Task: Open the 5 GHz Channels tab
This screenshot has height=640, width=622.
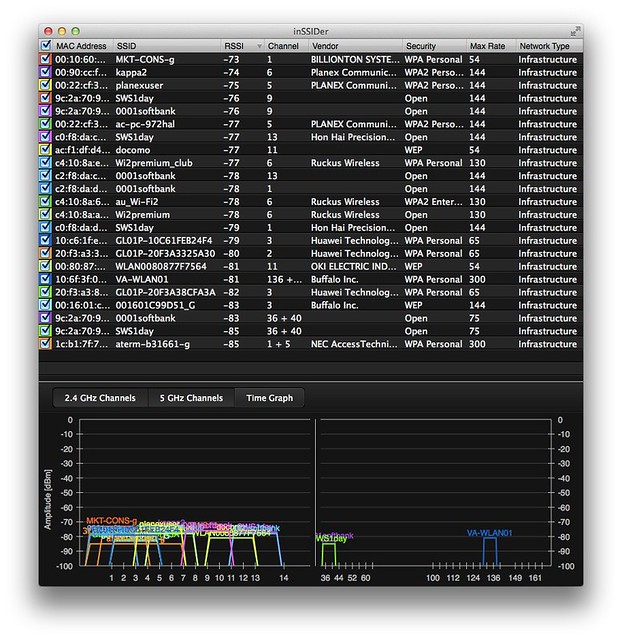Action: coord(191,398)
